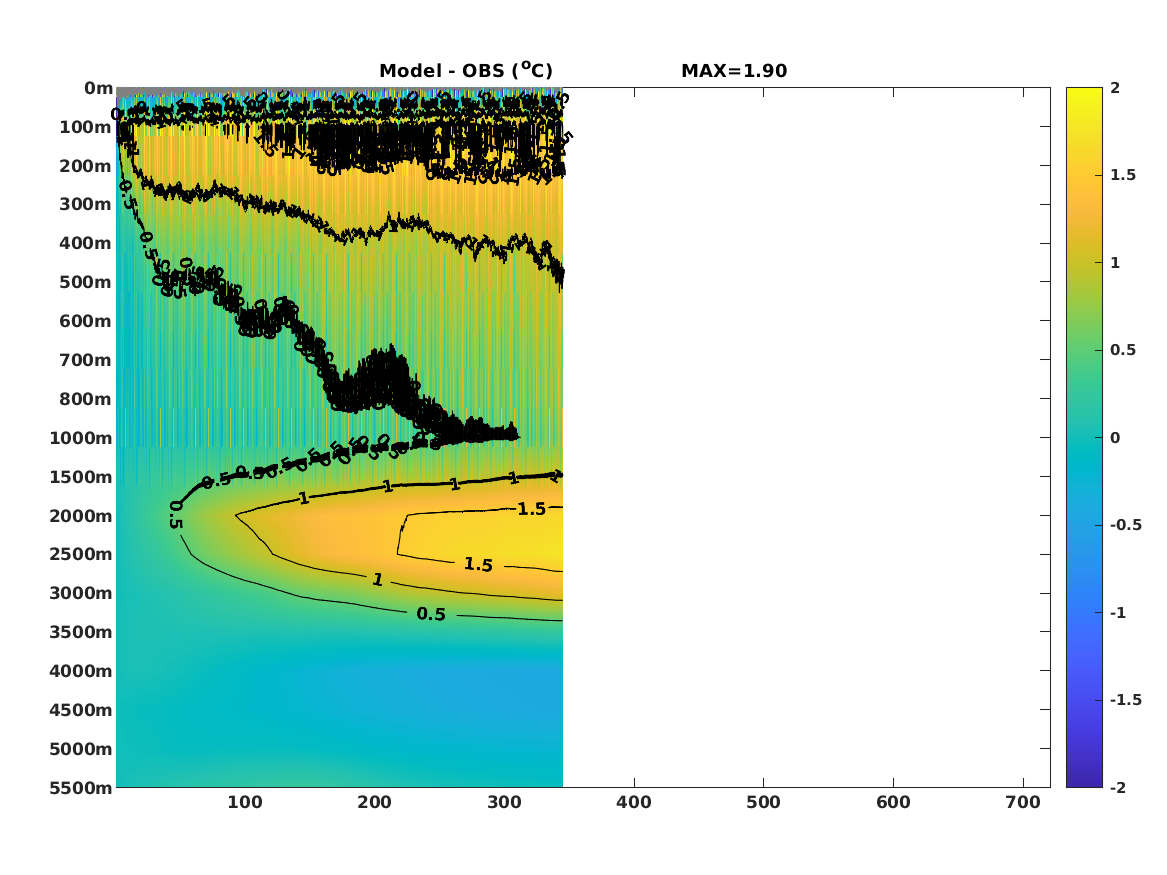1167x875 pixels.
Task: Pick the "4500m" depth tick label
Action: point(81,710)
